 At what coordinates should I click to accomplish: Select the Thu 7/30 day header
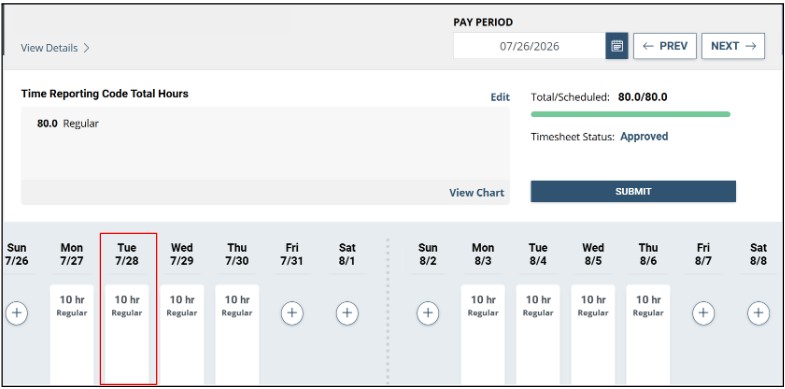click(237, 254)
